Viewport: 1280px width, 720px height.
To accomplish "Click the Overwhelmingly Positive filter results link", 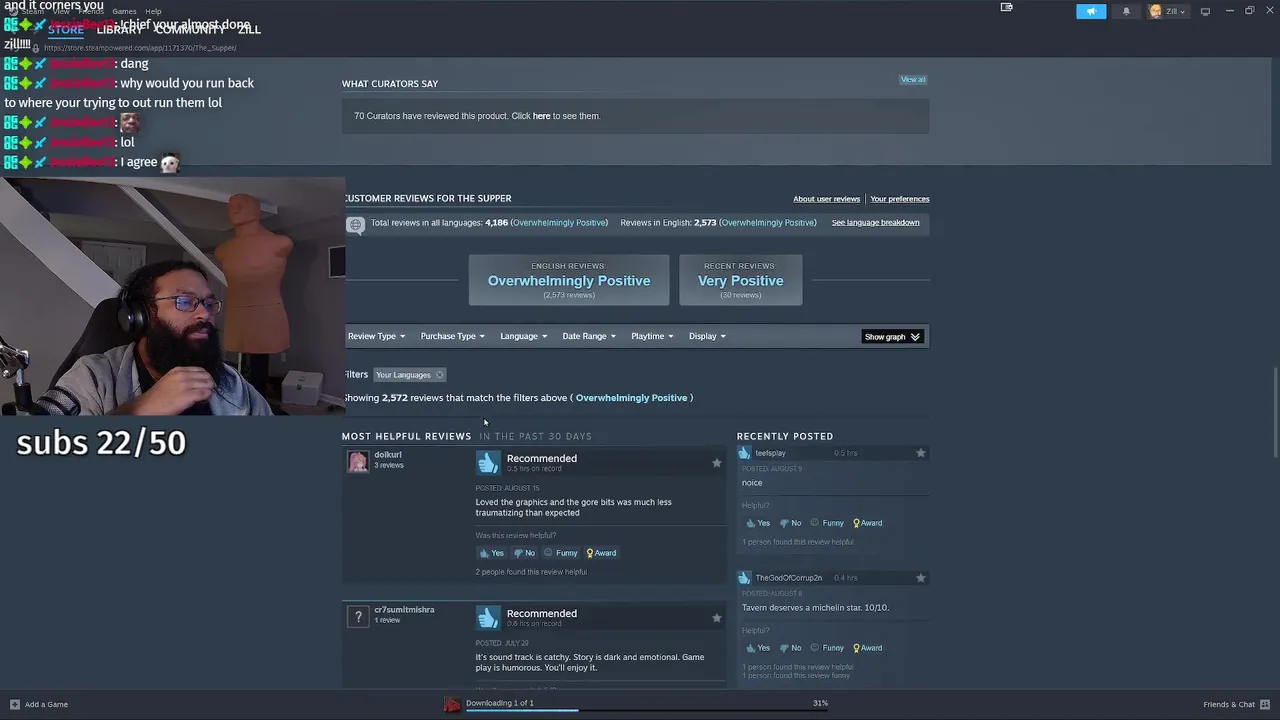I will [x=631, y=398].
